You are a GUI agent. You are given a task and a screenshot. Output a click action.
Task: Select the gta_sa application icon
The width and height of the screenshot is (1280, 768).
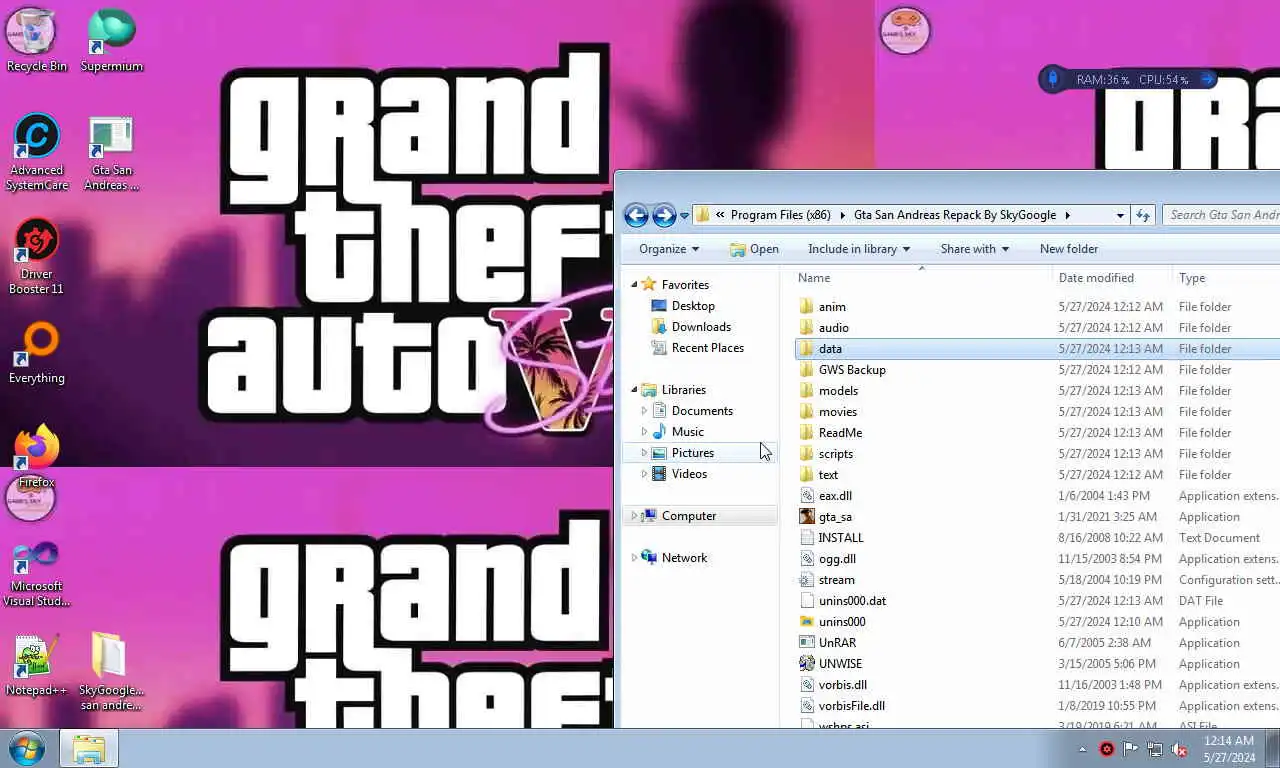click(807, 517)
